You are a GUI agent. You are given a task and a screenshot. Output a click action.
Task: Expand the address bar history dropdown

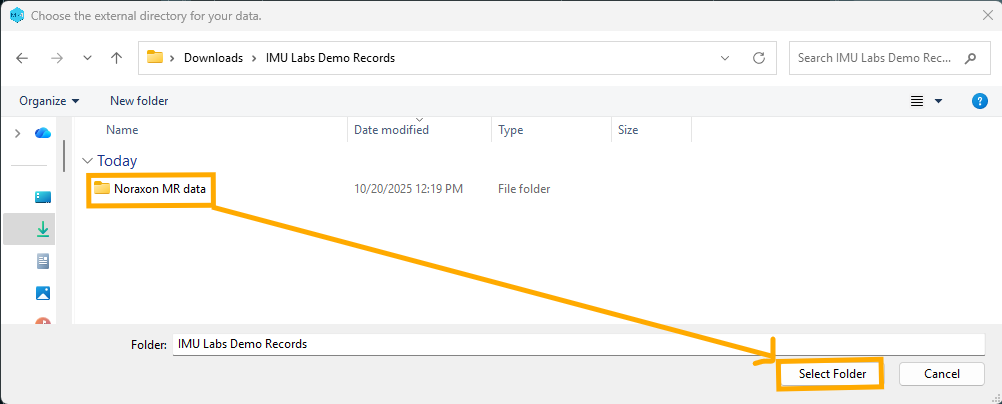click(725, 58)
